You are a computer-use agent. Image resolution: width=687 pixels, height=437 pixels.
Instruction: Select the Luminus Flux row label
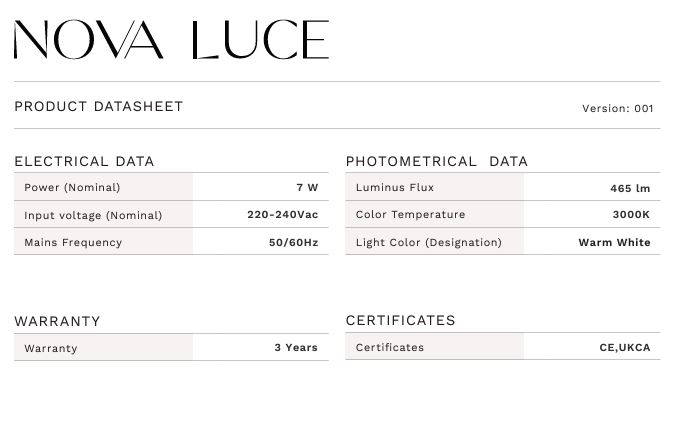pos(395,187)
